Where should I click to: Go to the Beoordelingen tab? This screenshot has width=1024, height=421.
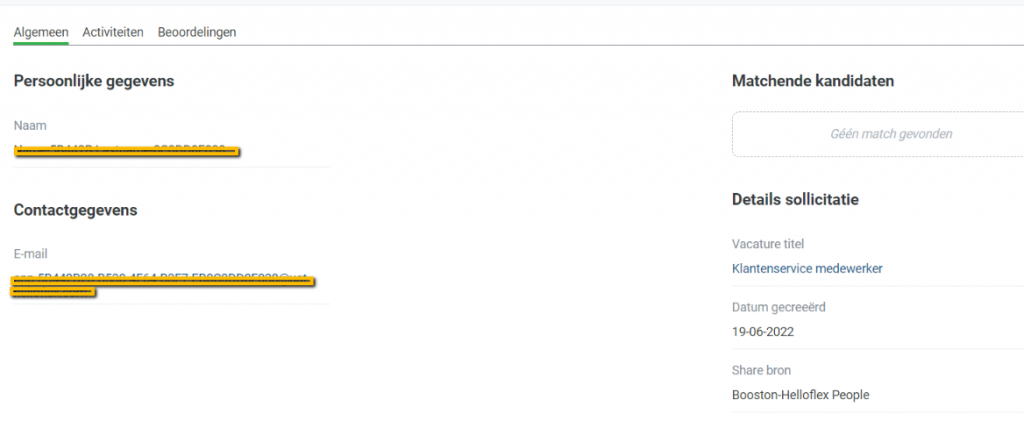point(197,32)
